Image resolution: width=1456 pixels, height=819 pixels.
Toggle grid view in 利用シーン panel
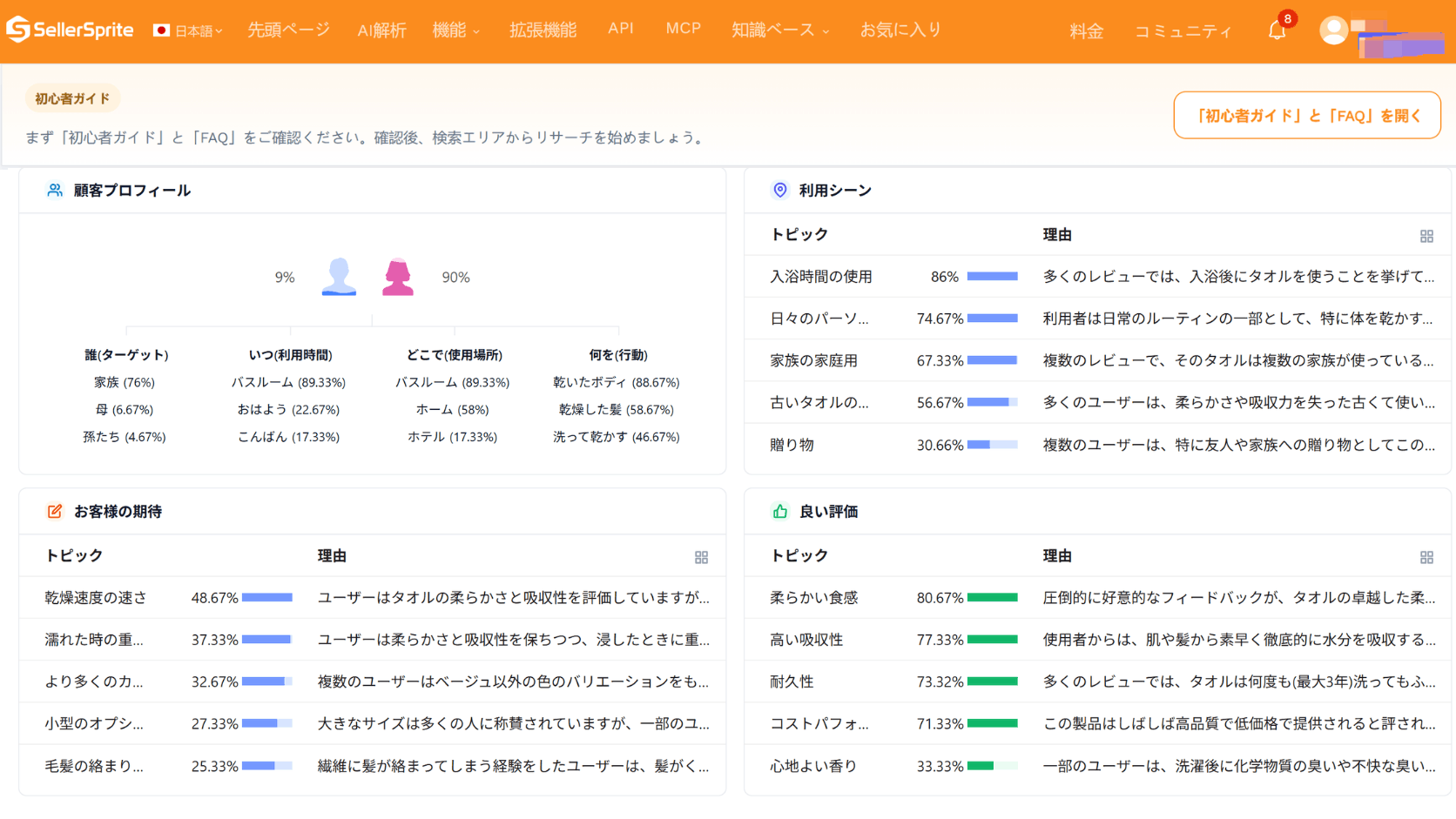click(x=1426, y=236)
